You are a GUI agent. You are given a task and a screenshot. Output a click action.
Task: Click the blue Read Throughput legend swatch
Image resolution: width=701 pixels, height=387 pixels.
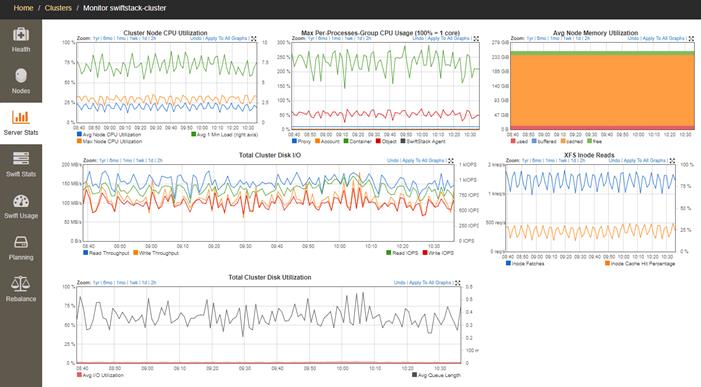[x=85, y=253]
